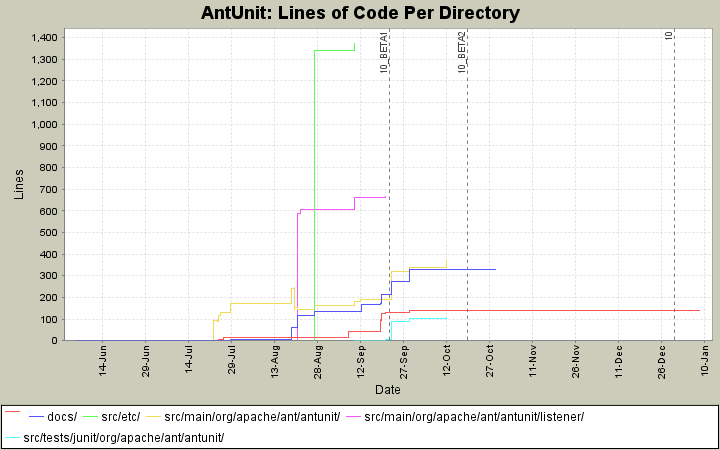Click the 29-Jul date tick label
The width and height of the screenshot is (720, 450).
(x=232, y=360)
